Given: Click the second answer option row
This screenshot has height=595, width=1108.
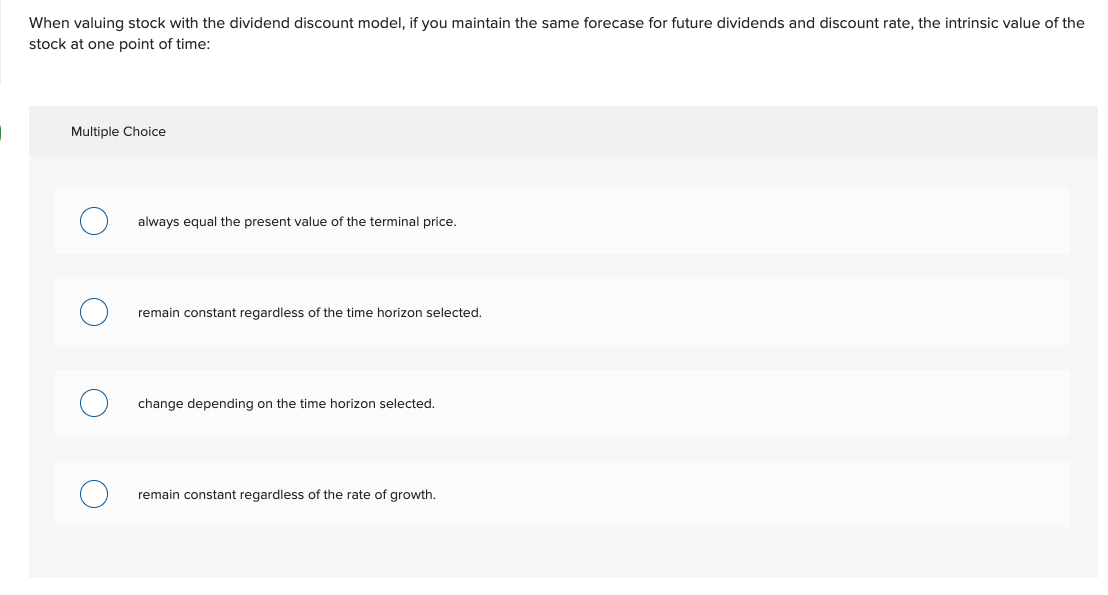Looking at the screenshot, I should click(562, 311).
